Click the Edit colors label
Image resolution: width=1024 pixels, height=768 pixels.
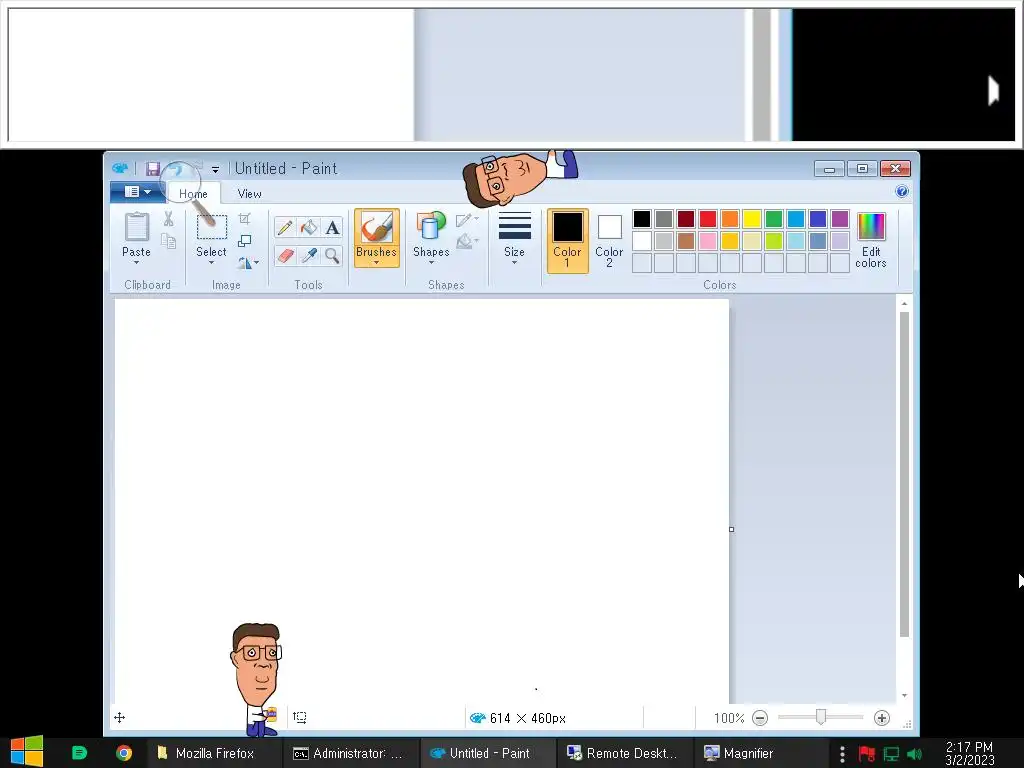pyautogui.click(x=871, y=257)
